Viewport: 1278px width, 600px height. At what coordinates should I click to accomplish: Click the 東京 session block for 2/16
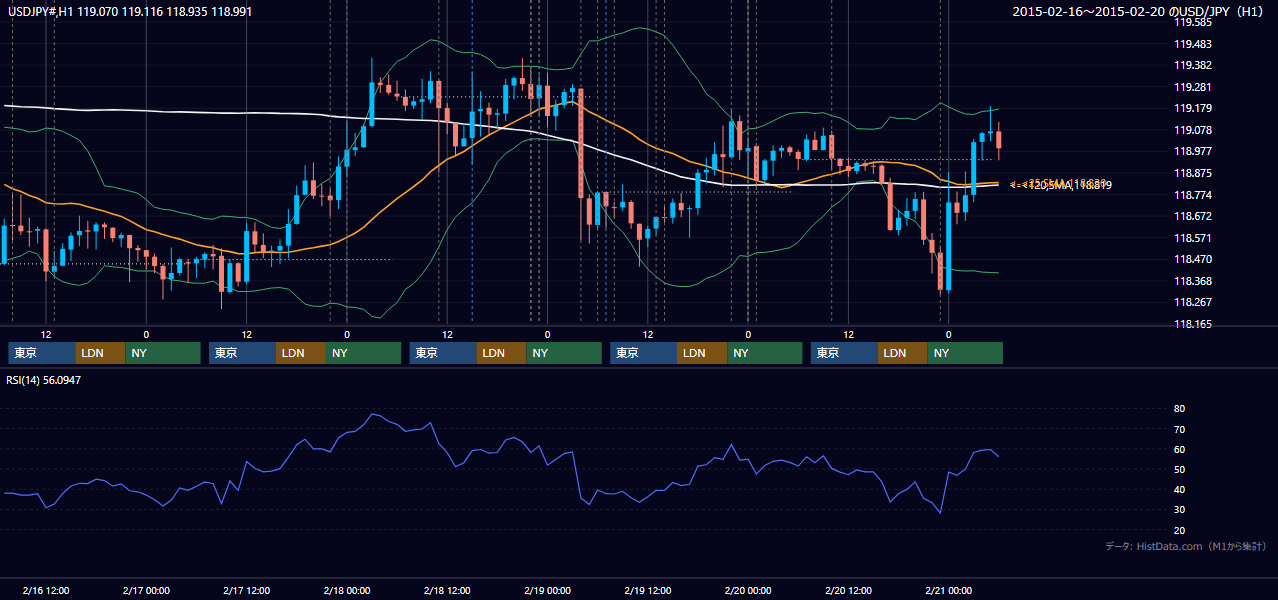(x=41, y=353)
